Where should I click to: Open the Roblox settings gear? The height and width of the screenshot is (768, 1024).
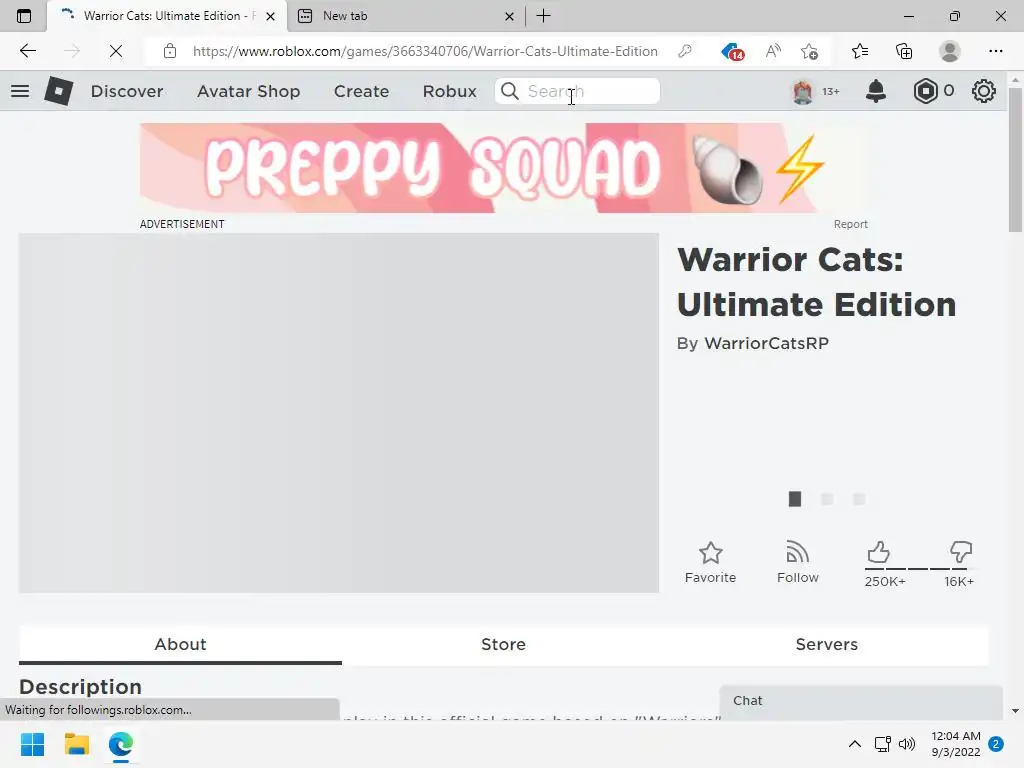[x=984, y=91]
